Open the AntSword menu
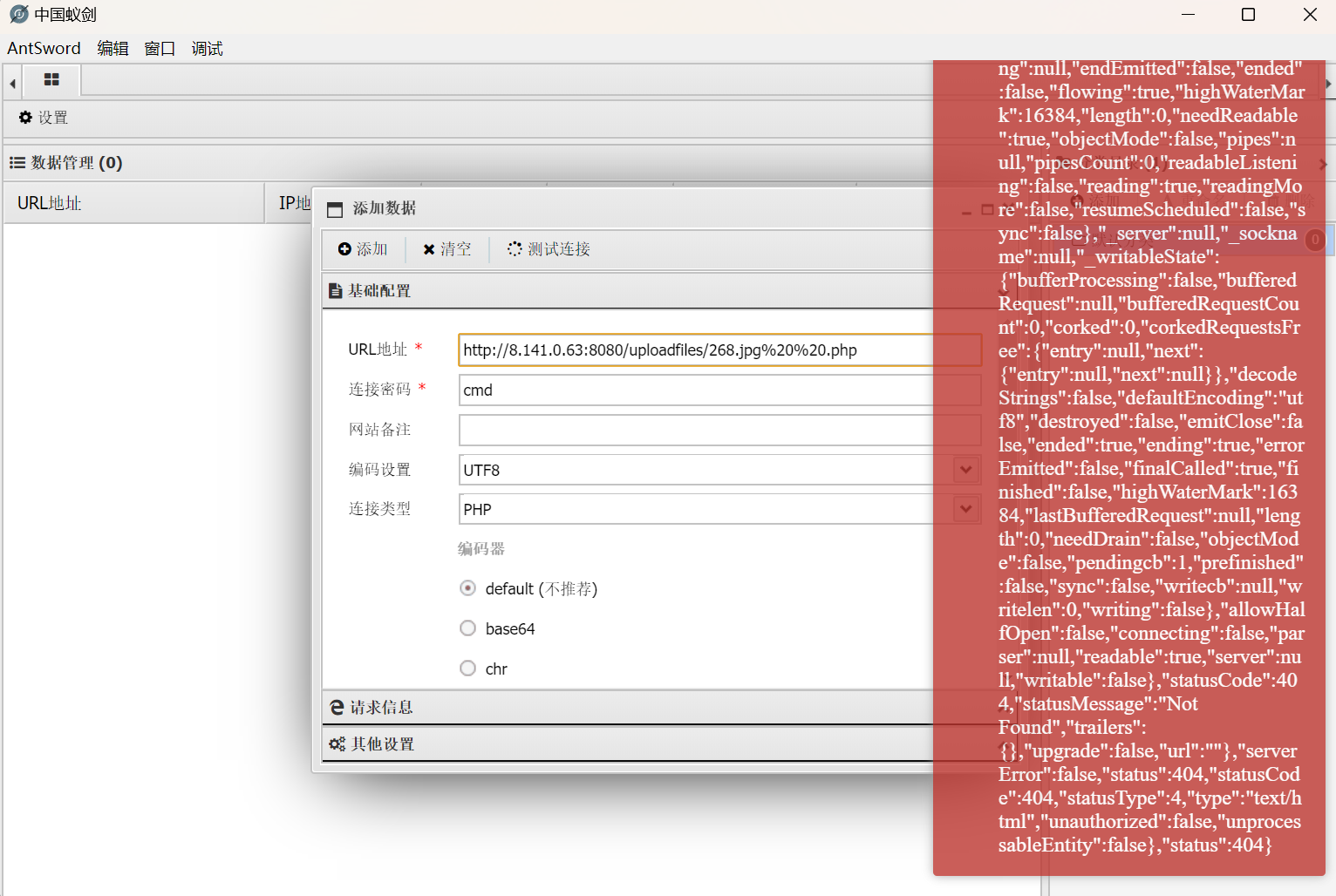 (x=44, y=48)
